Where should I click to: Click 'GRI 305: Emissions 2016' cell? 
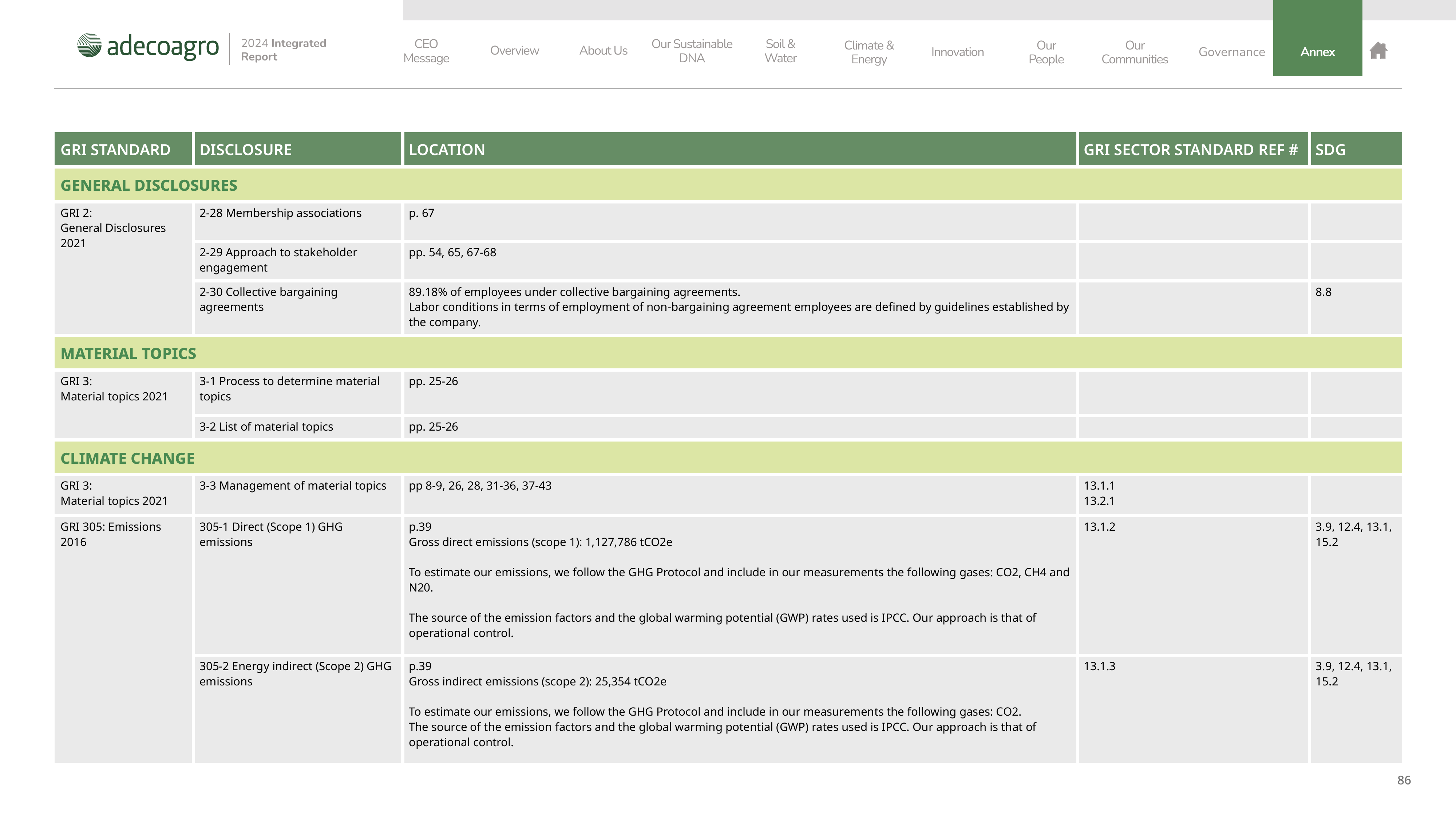[x=123, y=640]
